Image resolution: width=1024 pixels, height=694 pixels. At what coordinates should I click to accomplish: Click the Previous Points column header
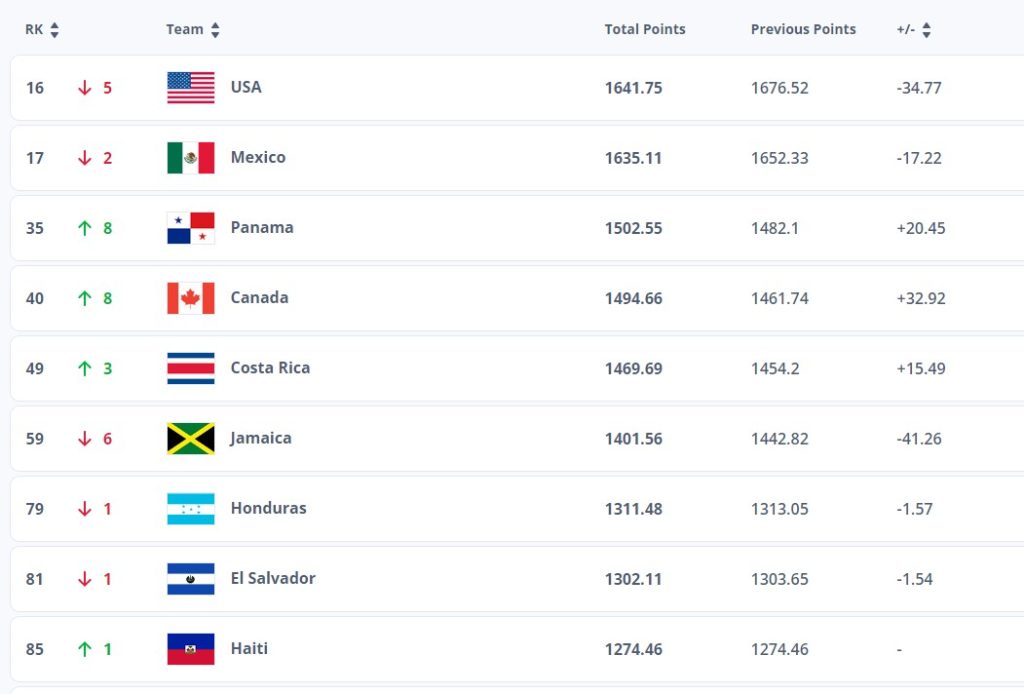click(803, 29)
